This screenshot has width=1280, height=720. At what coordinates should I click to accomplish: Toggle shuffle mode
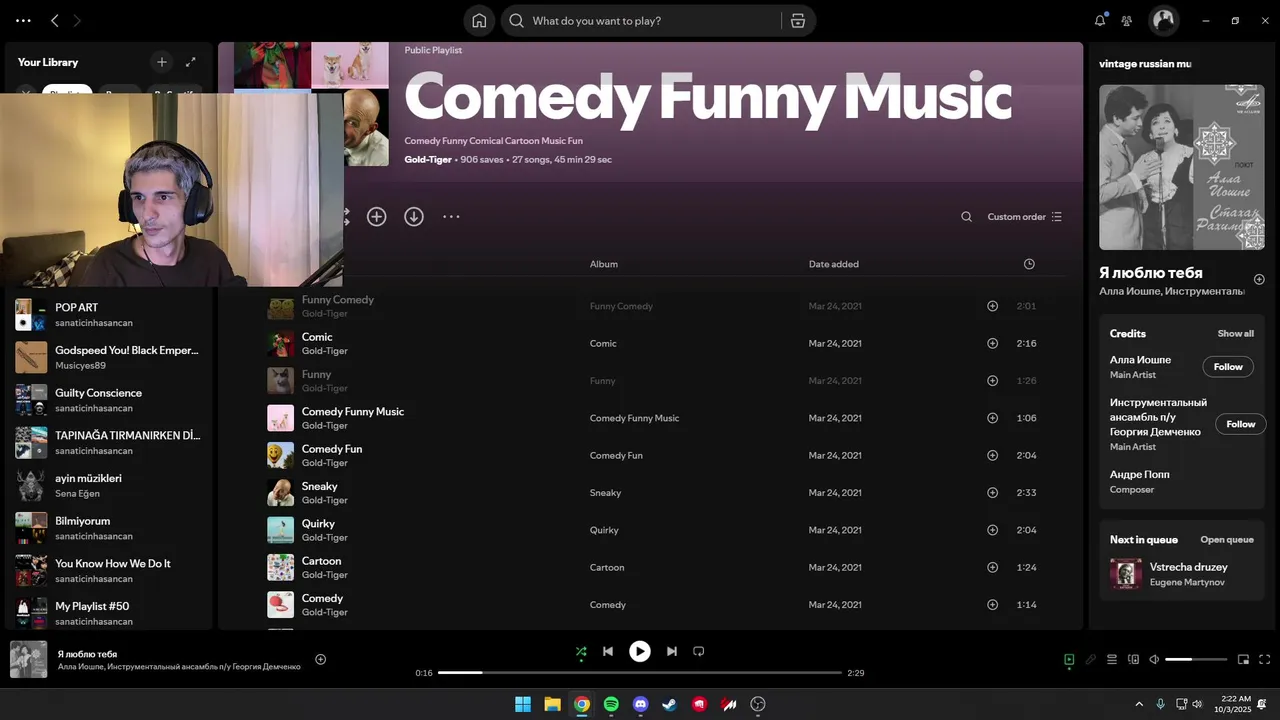(581, 652)
